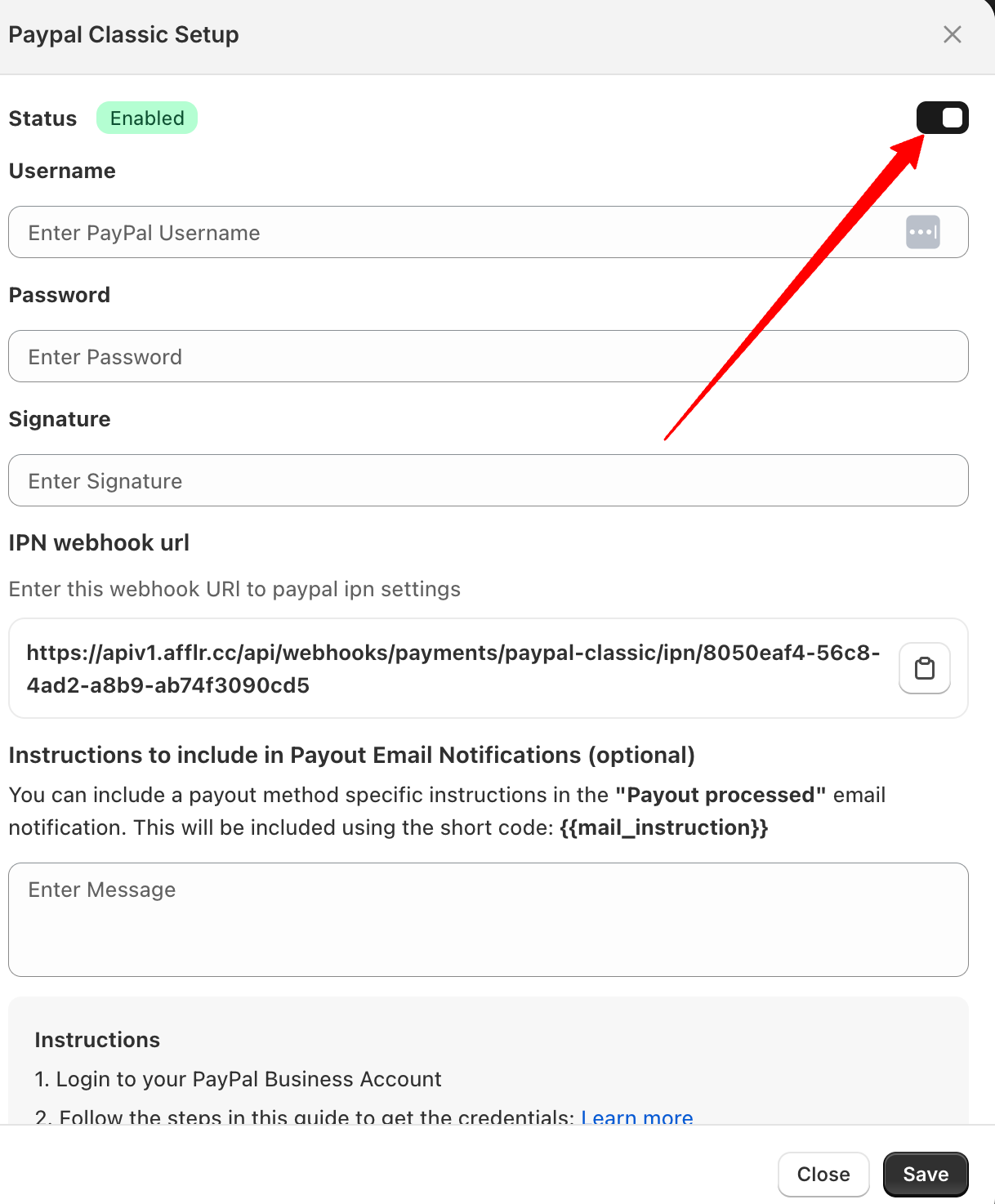Image resolution: width=995 pixels, height=1204 pixels.
Task: Click the {{mail_instruction}} short code text
Action: [x=663, y=828]
